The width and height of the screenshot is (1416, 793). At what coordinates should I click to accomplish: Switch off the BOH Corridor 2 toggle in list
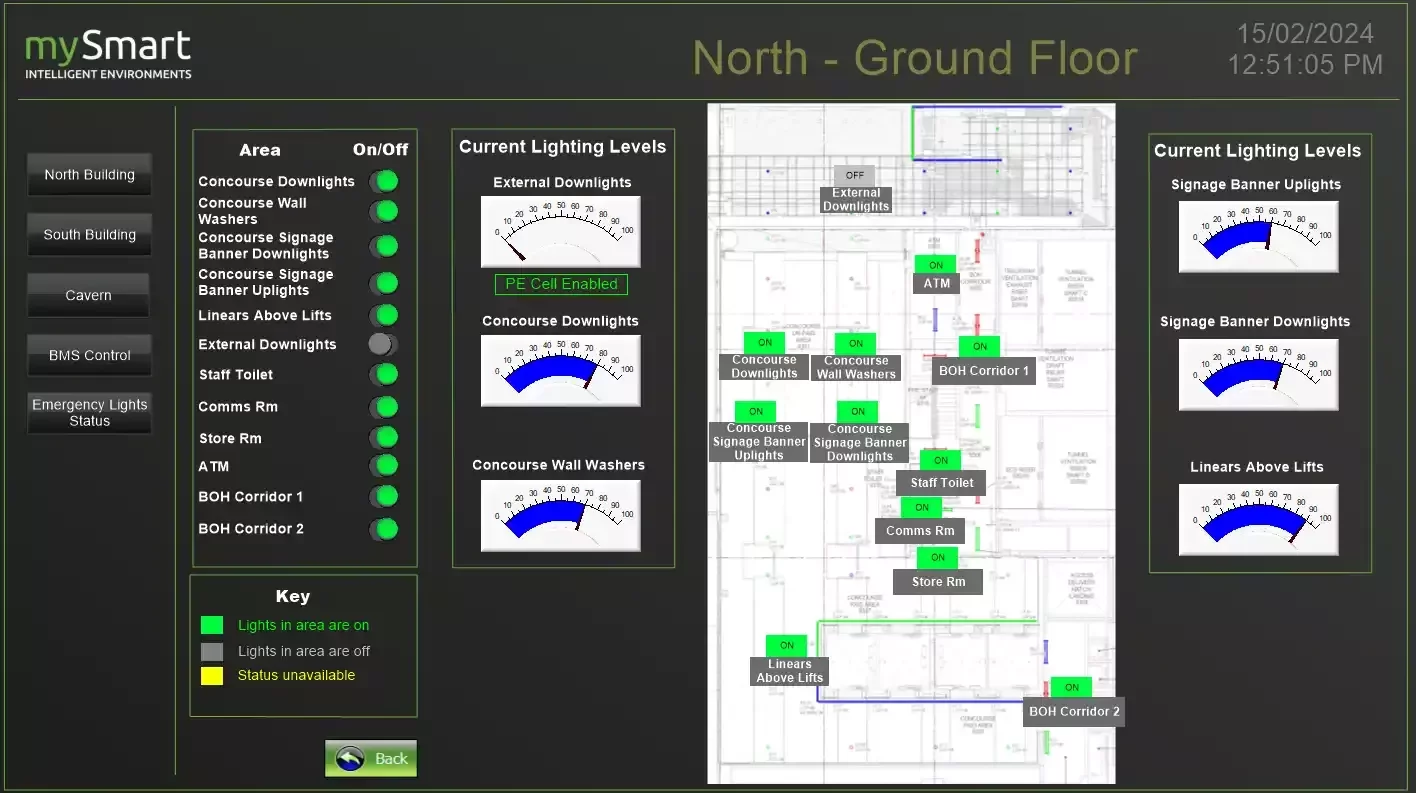384,529
